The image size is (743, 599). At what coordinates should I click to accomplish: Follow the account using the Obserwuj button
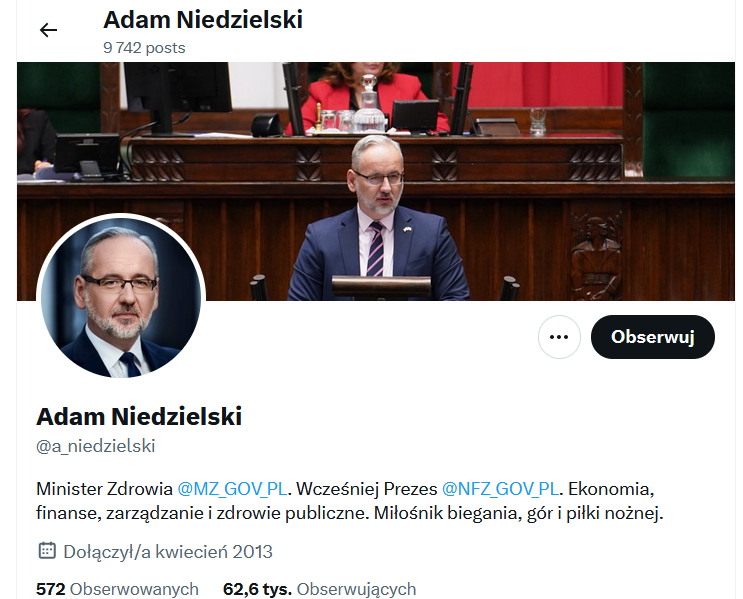pos(652,337)
